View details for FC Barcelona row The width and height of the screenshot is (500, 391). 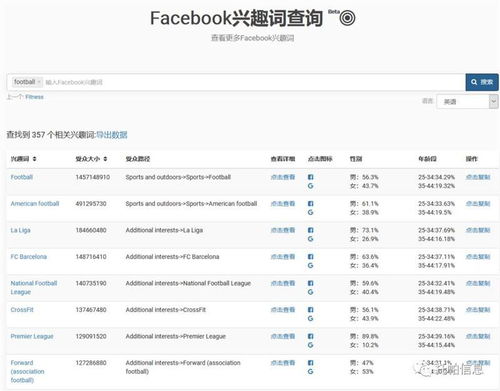pos(283,257)
